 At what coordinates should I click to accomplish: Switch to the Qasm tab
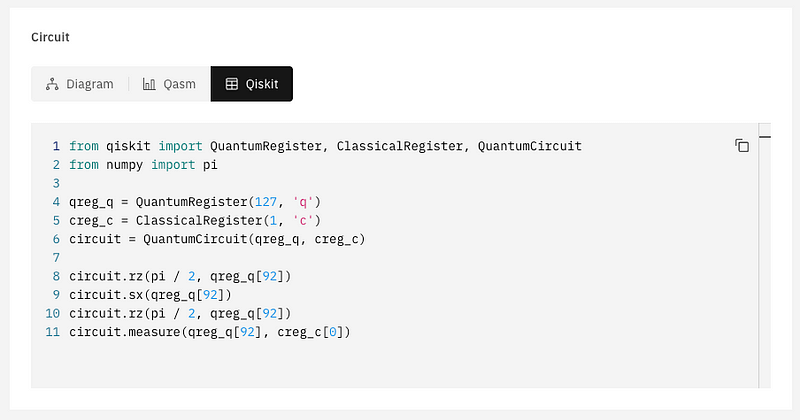point(169,84)
